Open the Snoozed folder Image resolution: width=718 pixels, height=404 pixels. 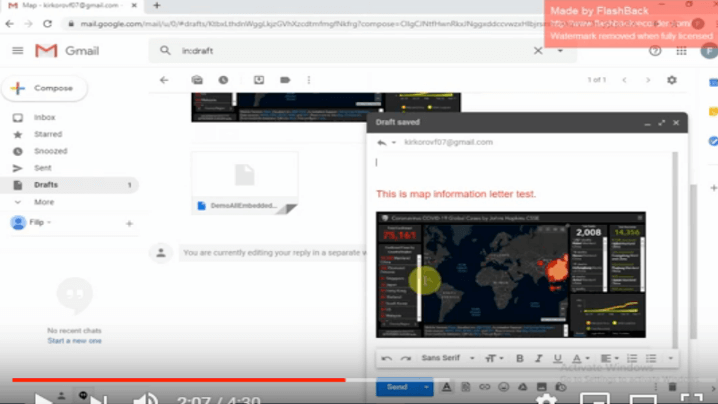pyautogui.click(x=50, y=151)
